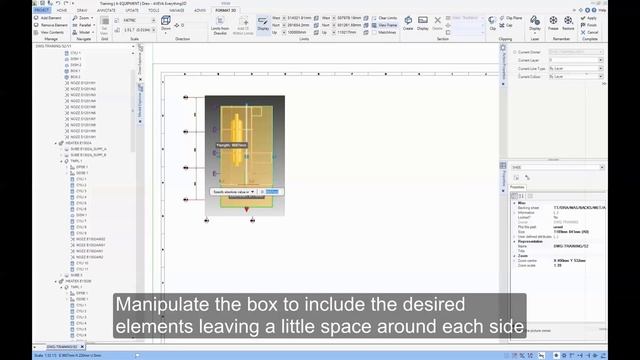Click the absolute value input field
Screen dimensions: 640x360
(272, 192)
